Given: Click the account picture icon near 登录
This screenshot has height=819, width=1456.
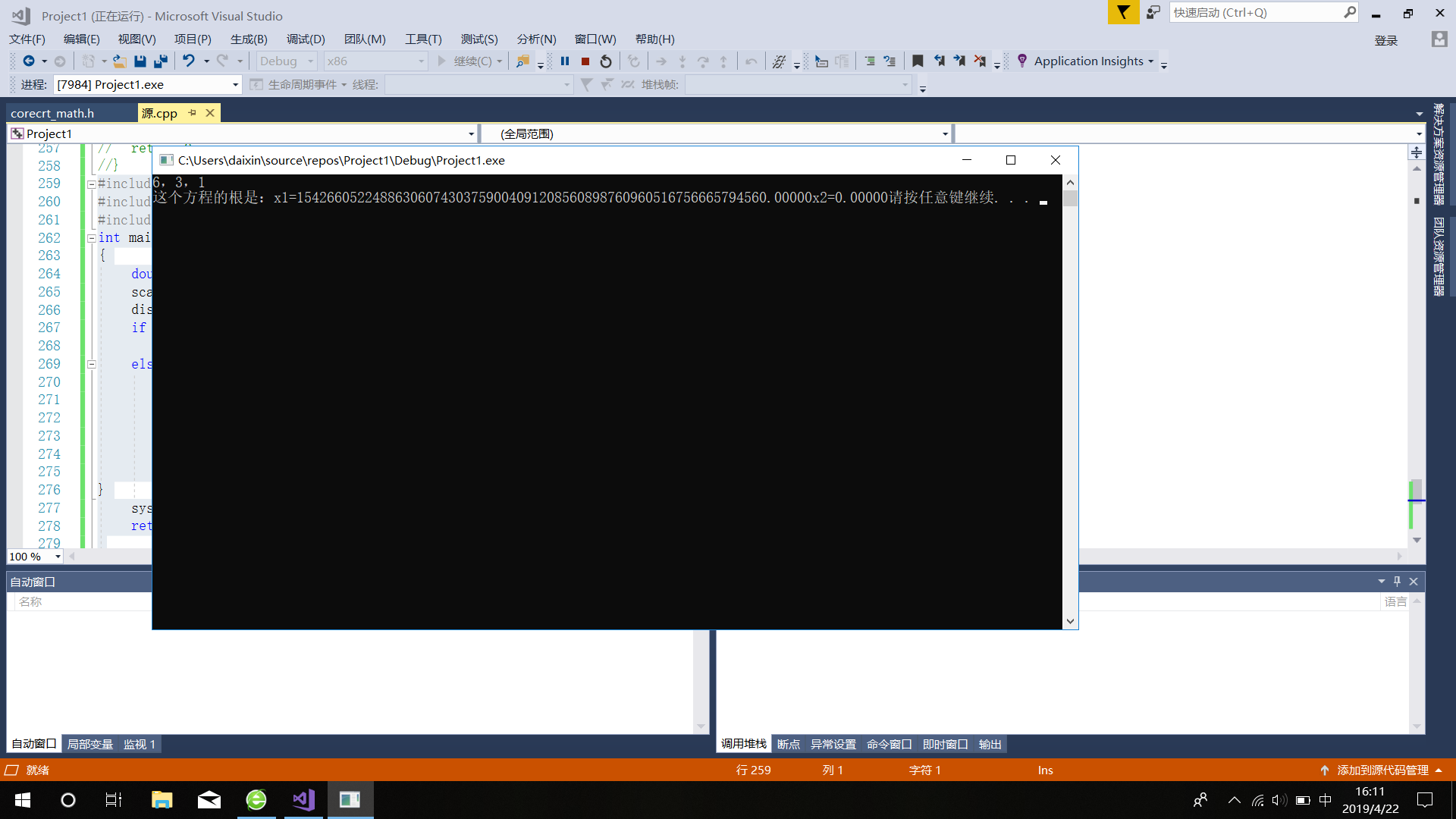Looking at the screenshot, I should click(1439, 39).
